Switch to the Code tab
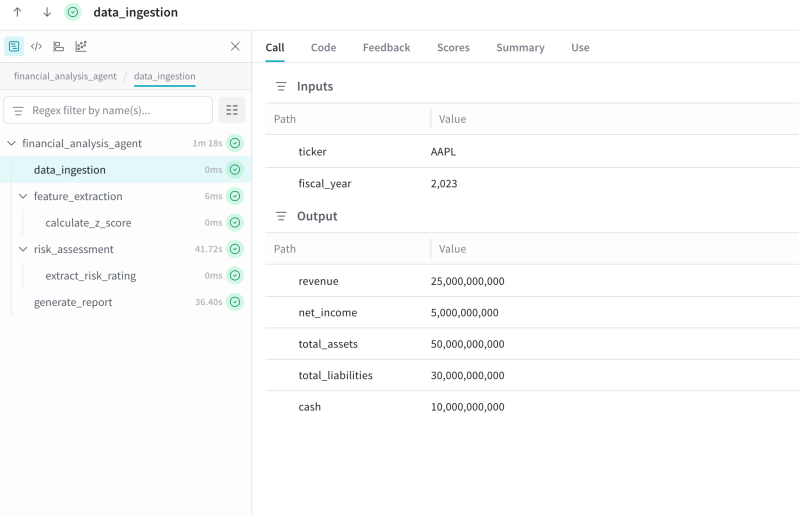This screenshot has width=799, height=516. [323, 47]
